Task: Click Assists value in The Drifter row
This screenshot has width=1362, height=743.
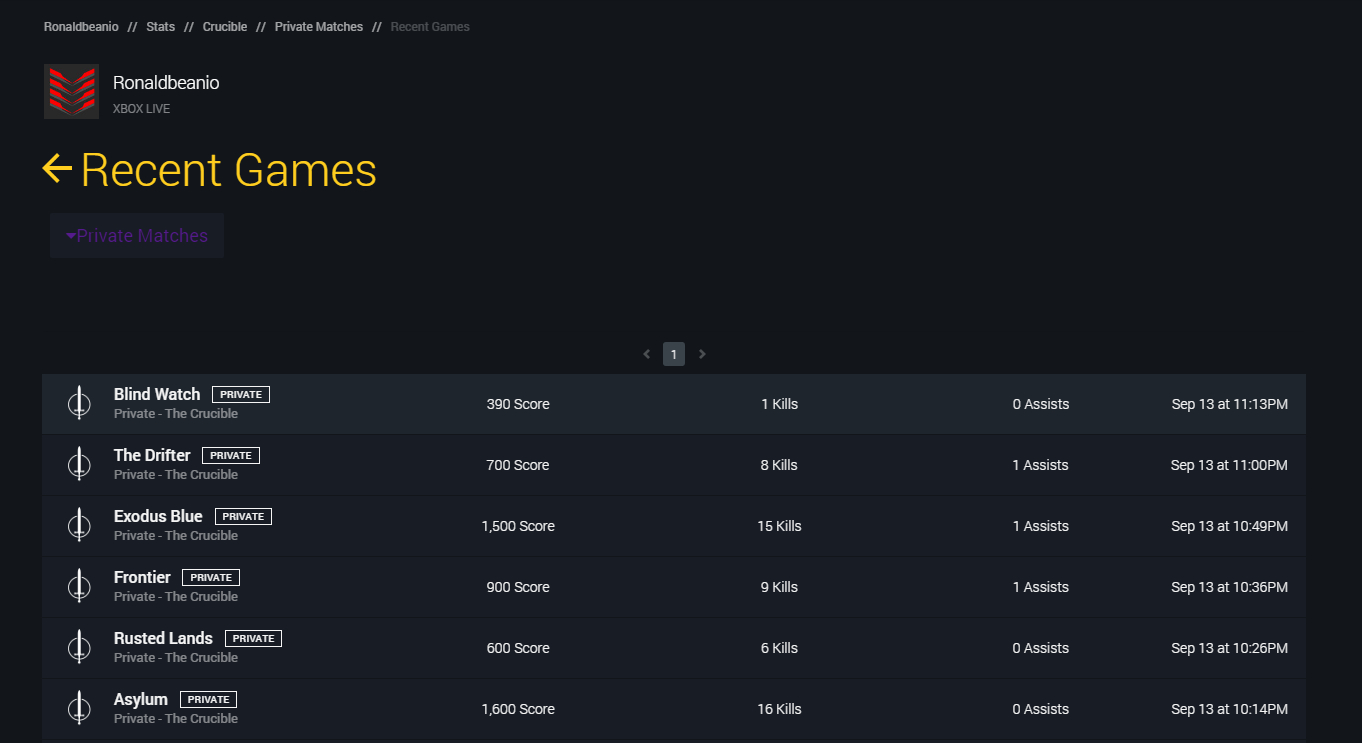Action: coord(1041,465)
